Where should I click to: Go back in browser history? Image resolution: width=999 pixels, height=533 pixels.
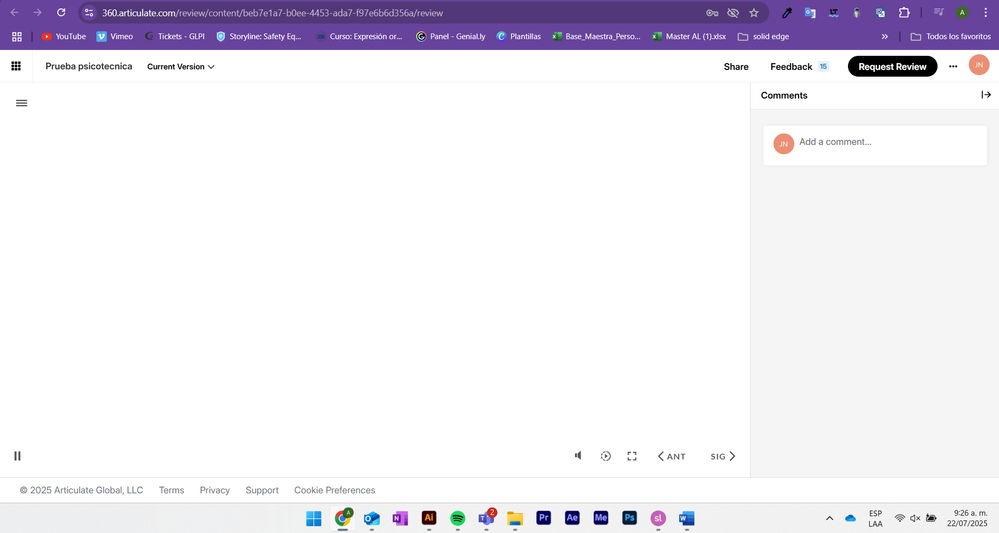tap(15, 13)
